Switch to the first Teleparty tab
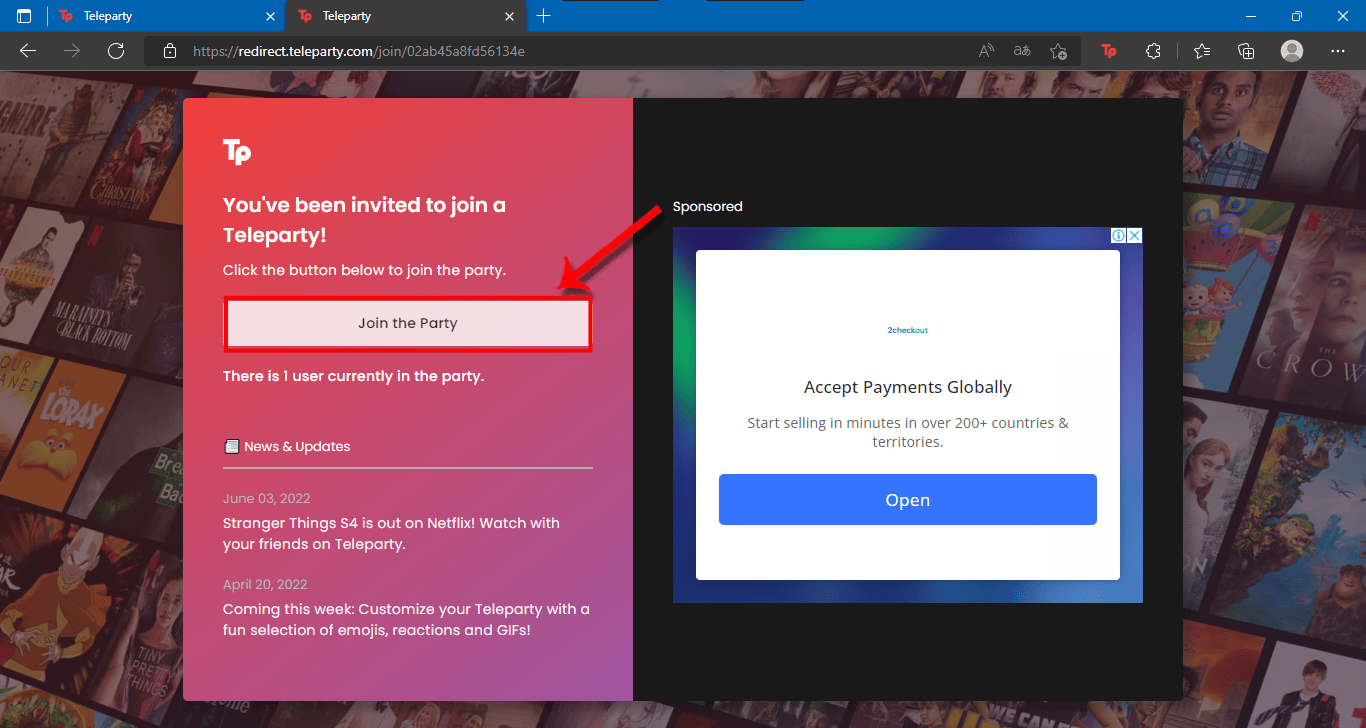The width and height of the screenshot is (1366, 728). coord(166,16)
